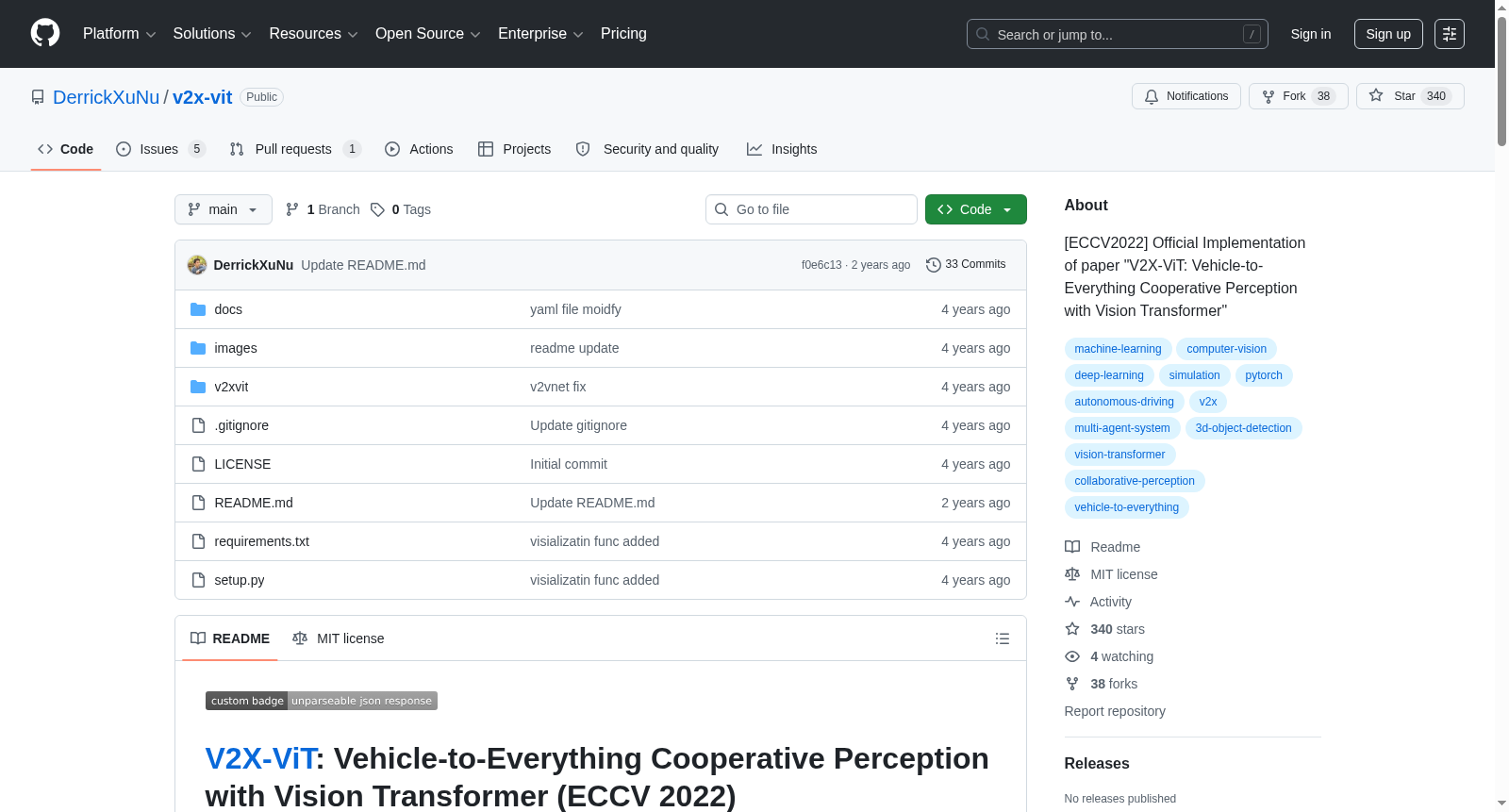Click the DerrickXuNu owner link in the repo header

pyautogui.click(x=107, y=97)
